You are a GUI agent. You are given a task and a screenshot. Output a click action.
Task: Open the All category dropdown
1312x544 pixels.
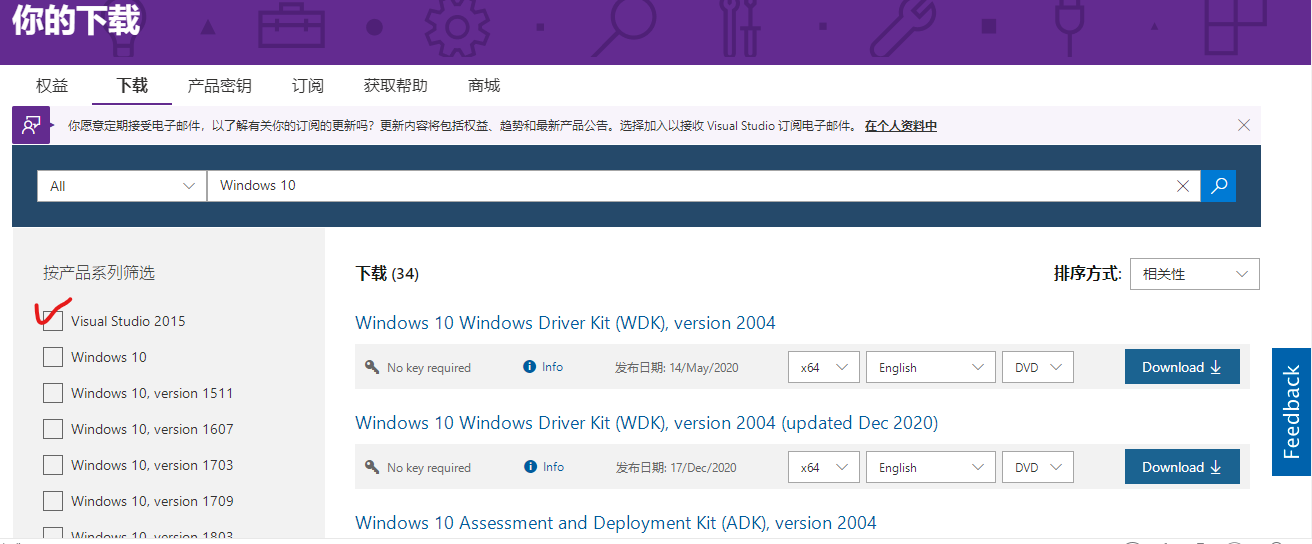[x=121, y=186]
